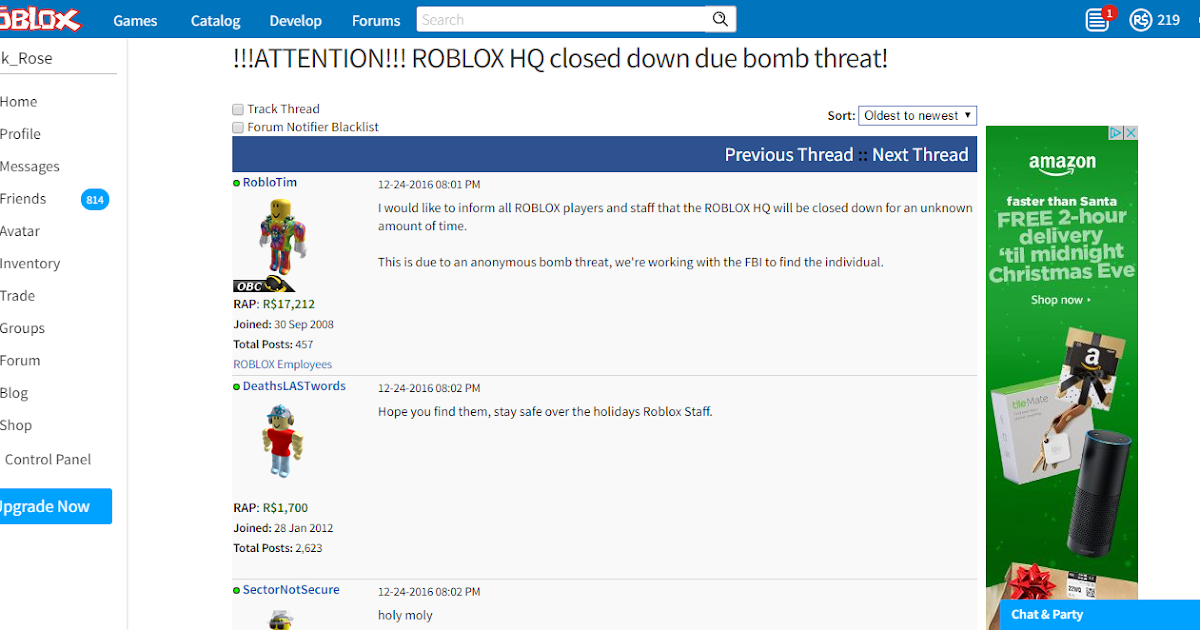
Task: Open the Sort order dropdown
Action: coord(917,115)
